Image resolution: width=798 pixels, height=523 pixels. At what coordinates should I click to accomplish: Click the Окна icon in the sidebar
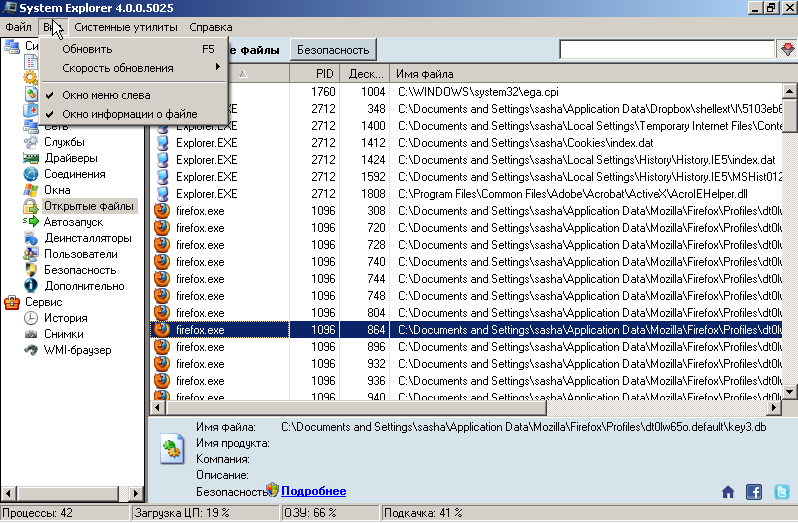pyautogui.click(x=31, y=190)
